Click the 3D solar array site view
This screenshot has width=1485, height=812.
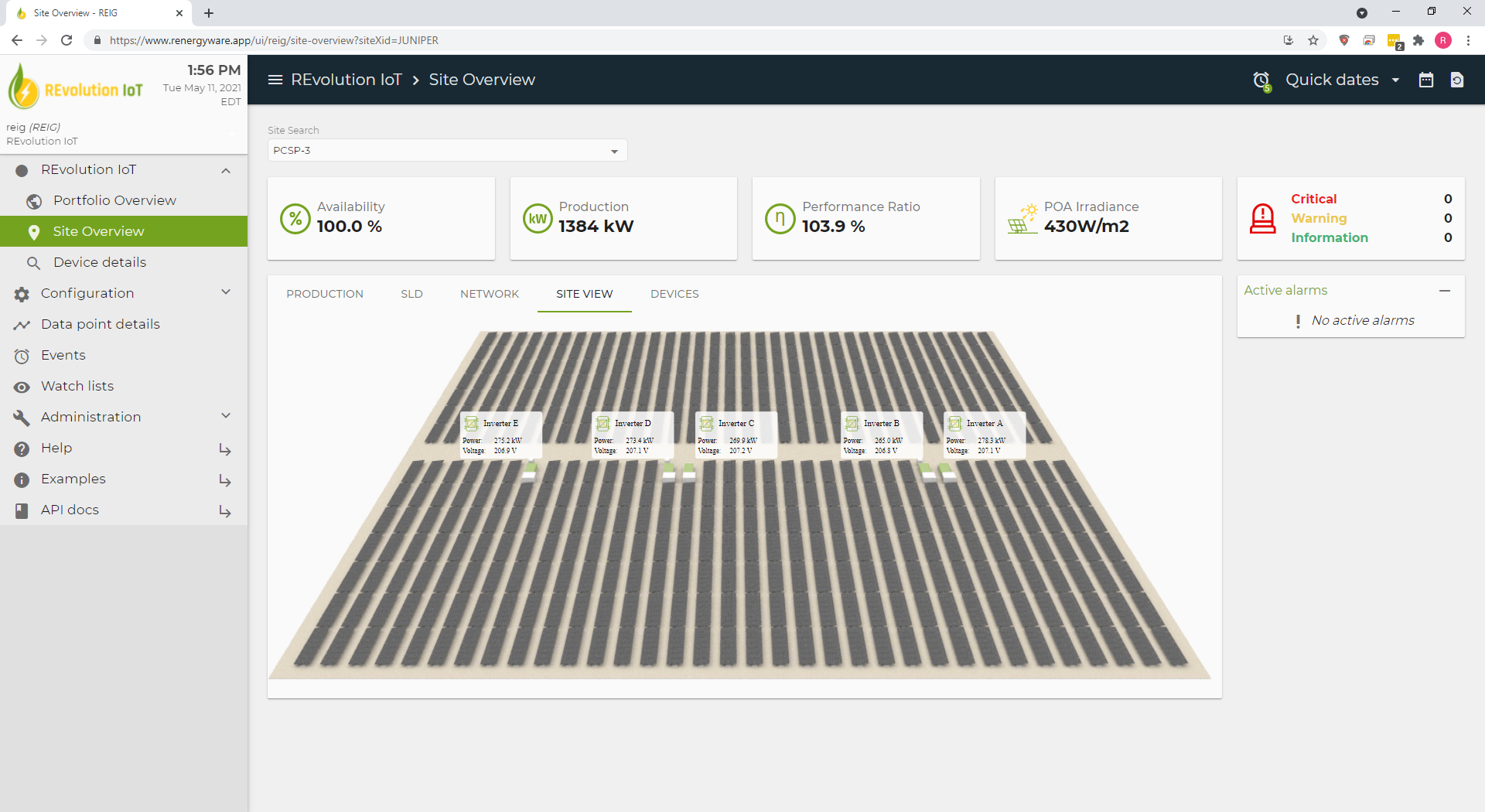point(740,505)
